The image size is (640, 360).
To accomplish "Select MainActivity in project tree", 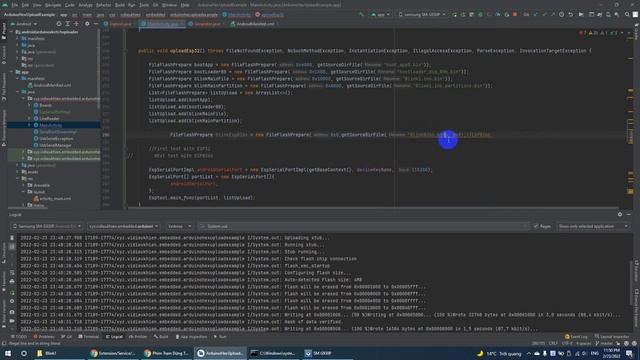I will click(x=51, y=125).
